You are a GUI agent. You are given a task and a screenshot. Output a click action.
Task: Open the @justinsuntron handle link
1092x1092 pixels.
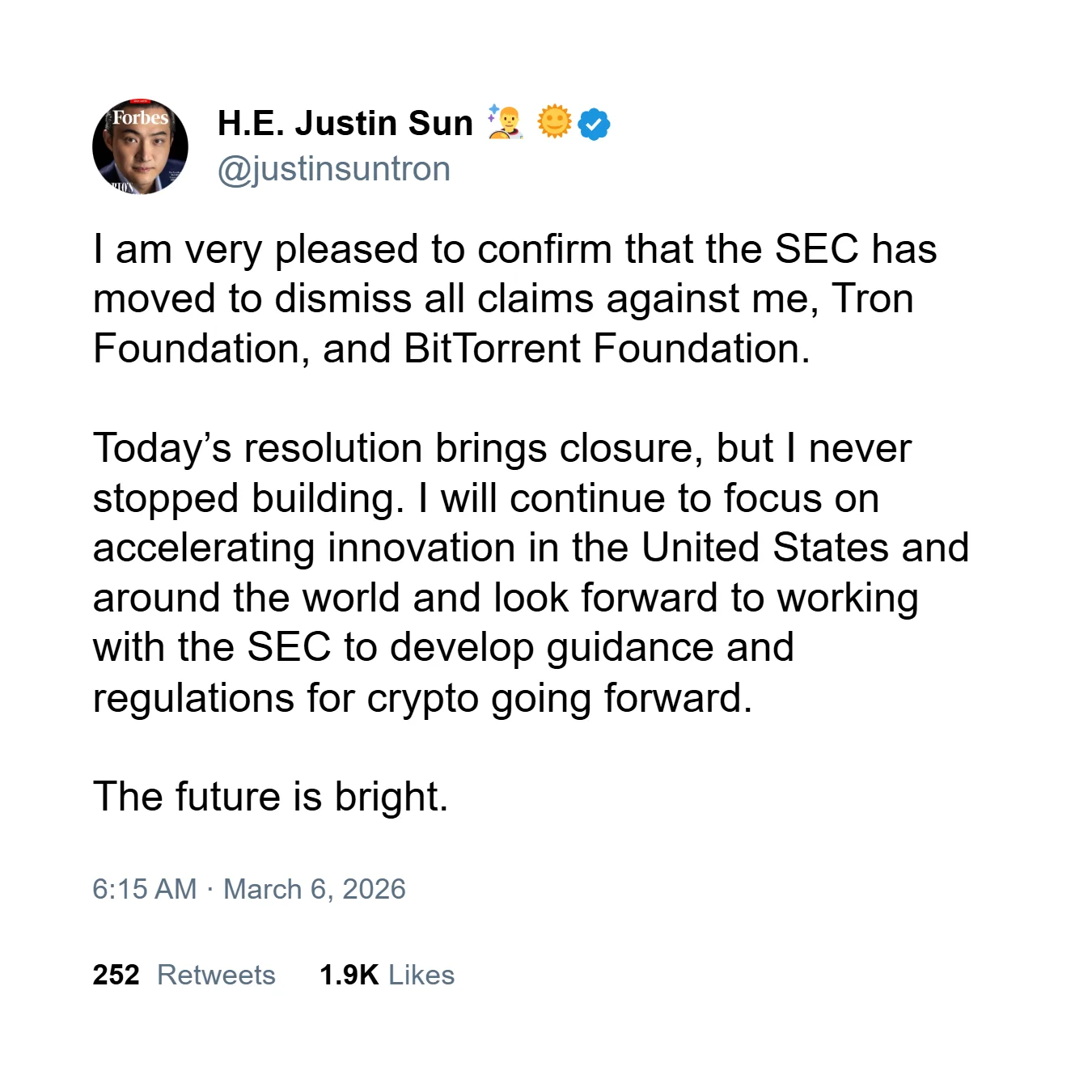[333, 169]
